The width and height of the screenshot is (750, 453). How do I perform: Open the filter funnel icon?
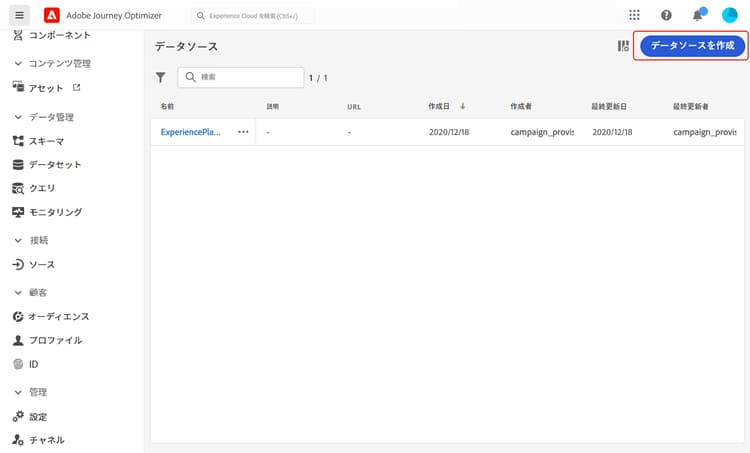click(x=161, y=77)
